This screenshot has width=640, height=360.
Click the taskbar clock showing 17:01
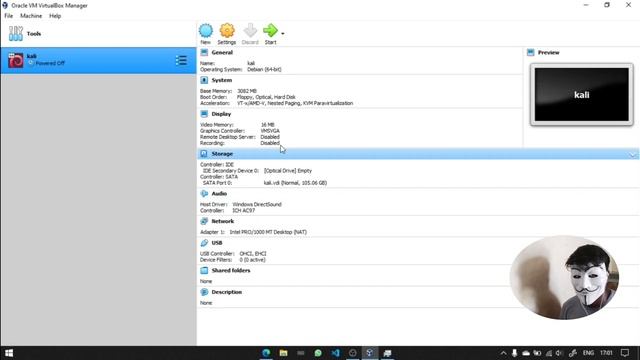[x=607, y=353]
